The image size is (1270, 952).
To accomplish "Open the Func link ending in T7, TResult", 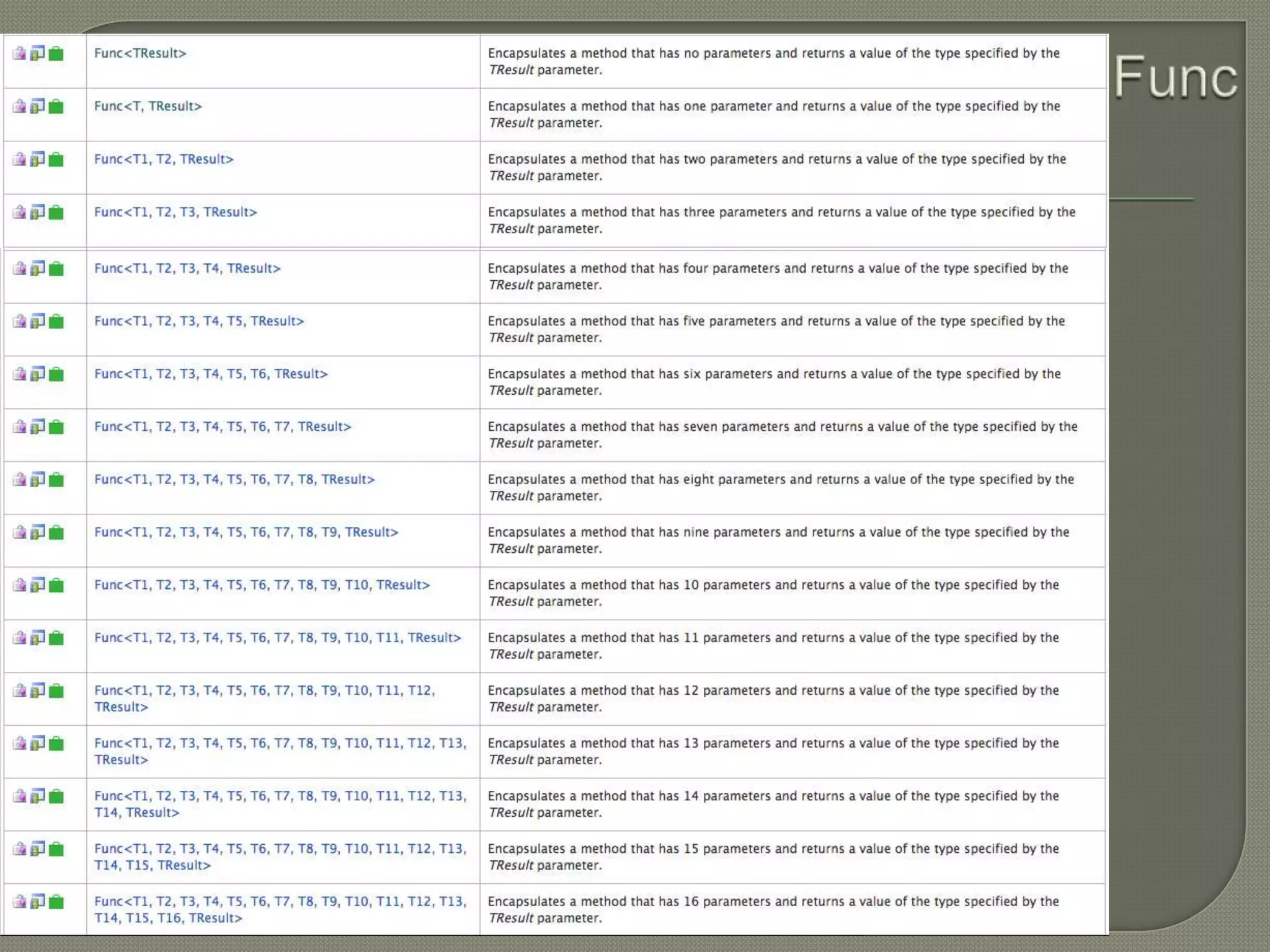I will 223,426.
